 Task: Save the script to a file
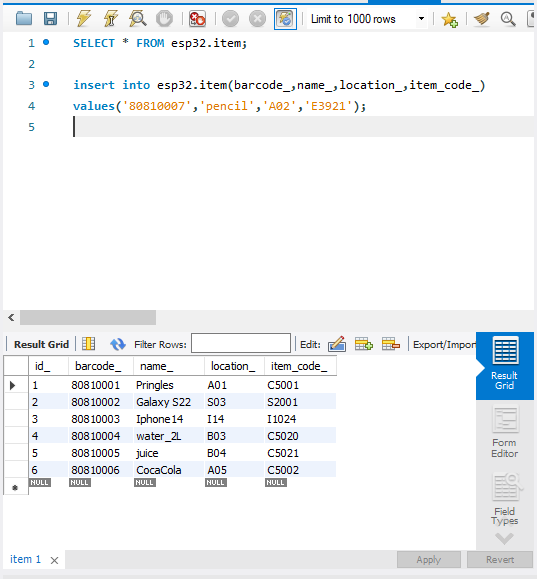pyautogui.click(x=51, y=18)
